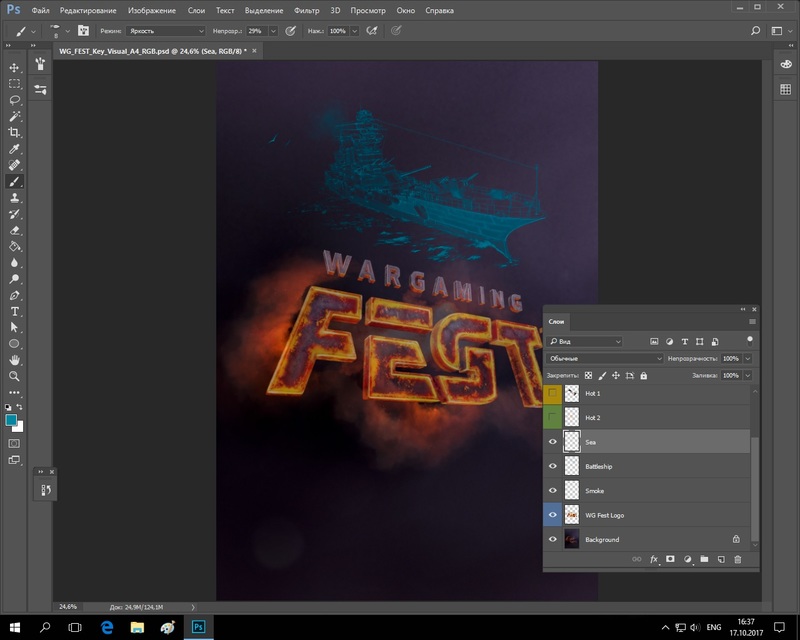This screenshot has height=640, width=800.
Task: Select the Hand tool
Action: tap(14, 360)
